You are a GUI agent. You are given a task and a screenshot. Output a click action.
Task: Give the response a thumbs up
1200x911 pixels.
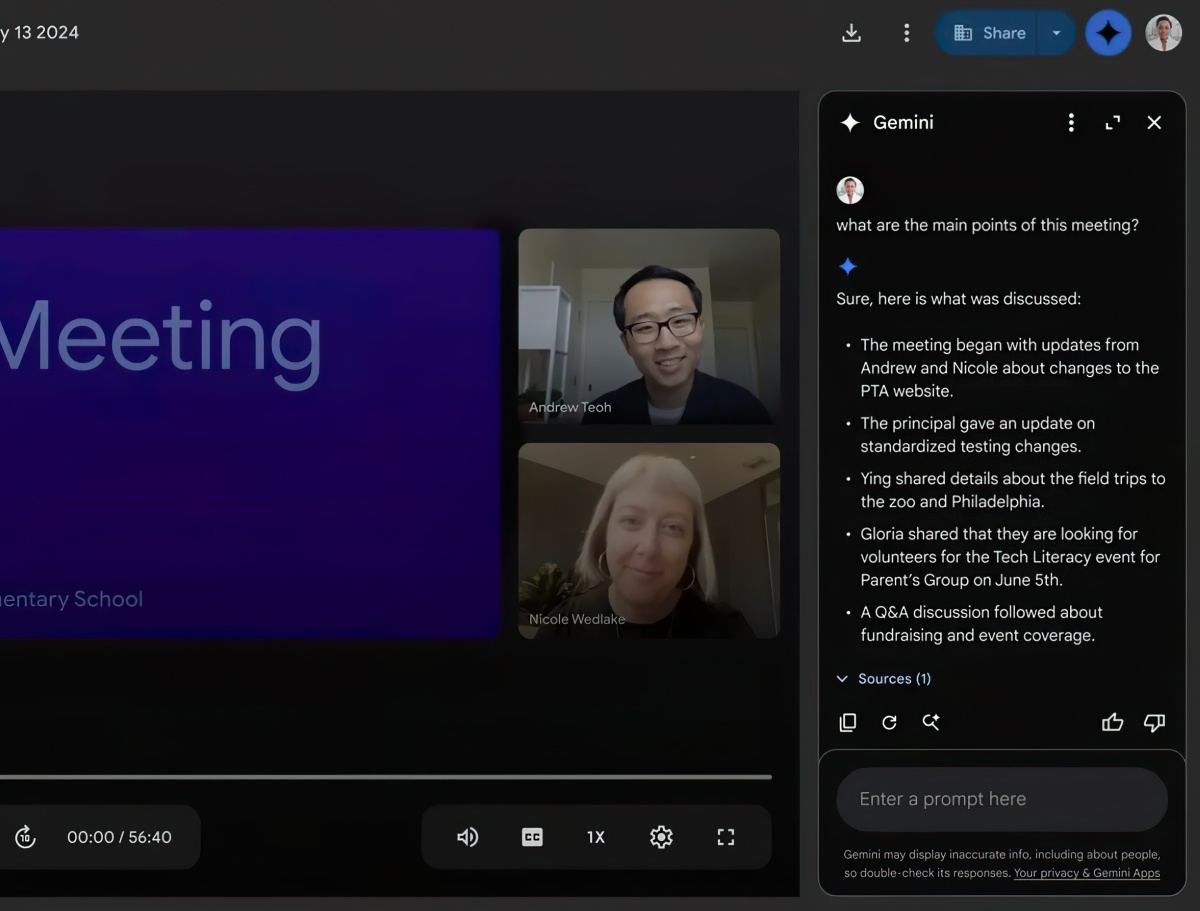tap(1112, 722)
